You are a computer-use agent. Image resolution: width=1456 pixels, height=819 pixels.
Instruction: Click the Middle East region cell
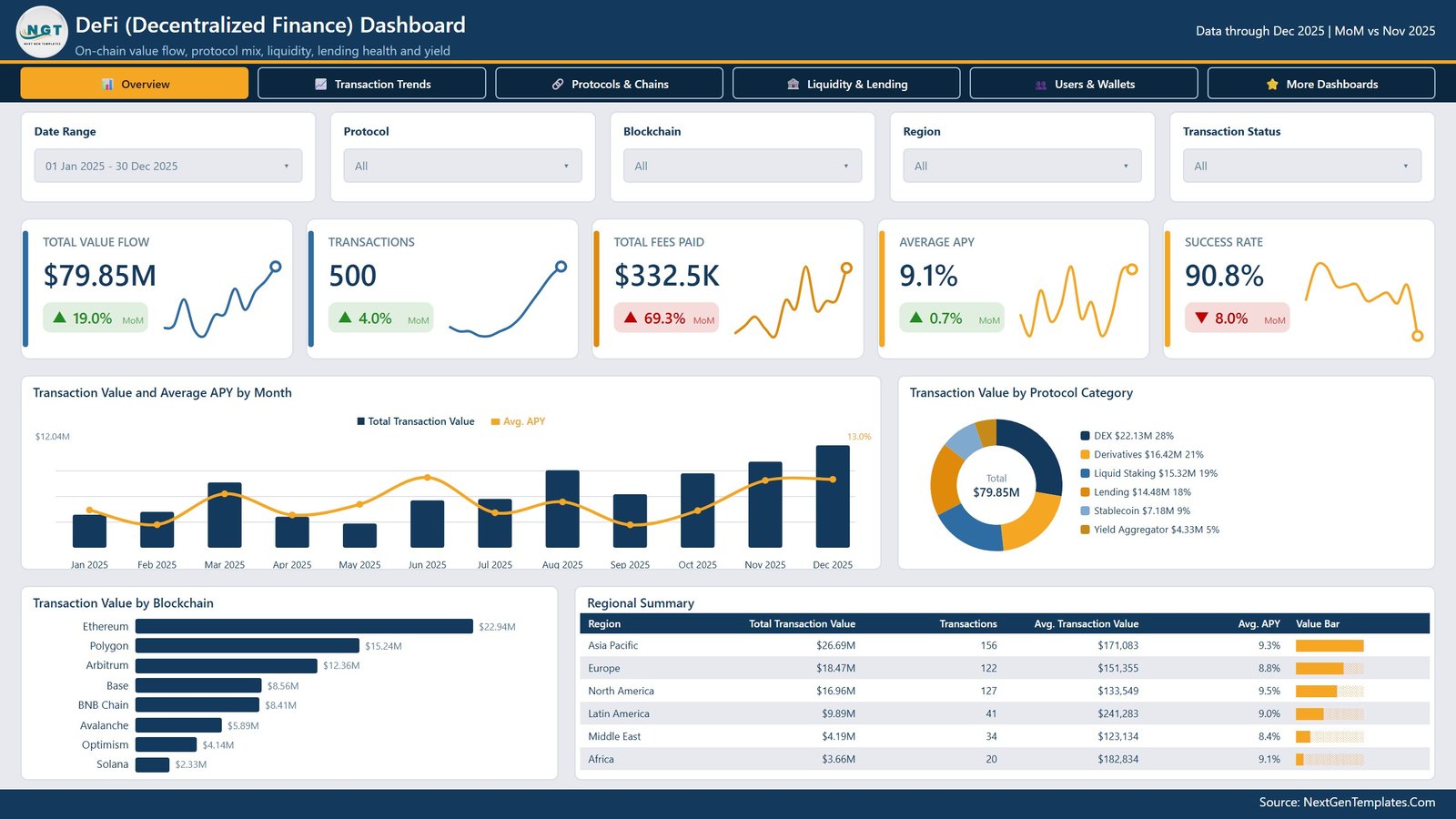(614, 736)
